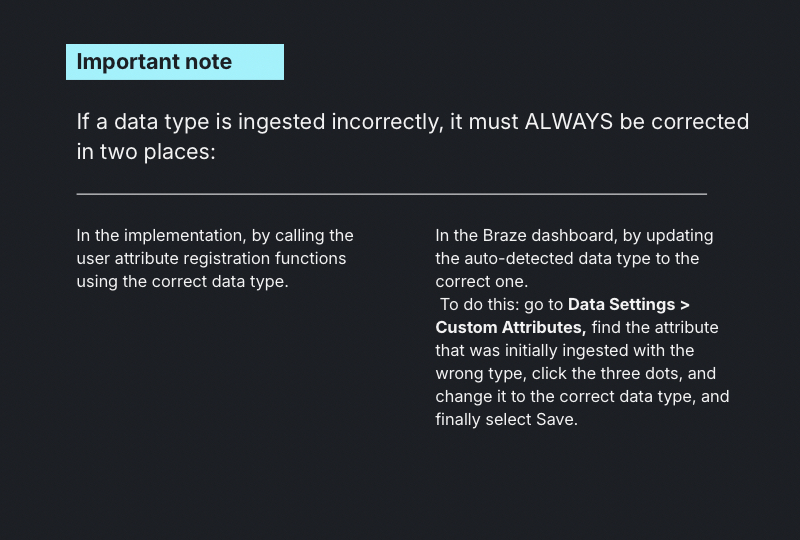The image size is (800, 540).
Task: Click the "wrong type, click the three dots, and" line
Action: [x=575, y=374]
